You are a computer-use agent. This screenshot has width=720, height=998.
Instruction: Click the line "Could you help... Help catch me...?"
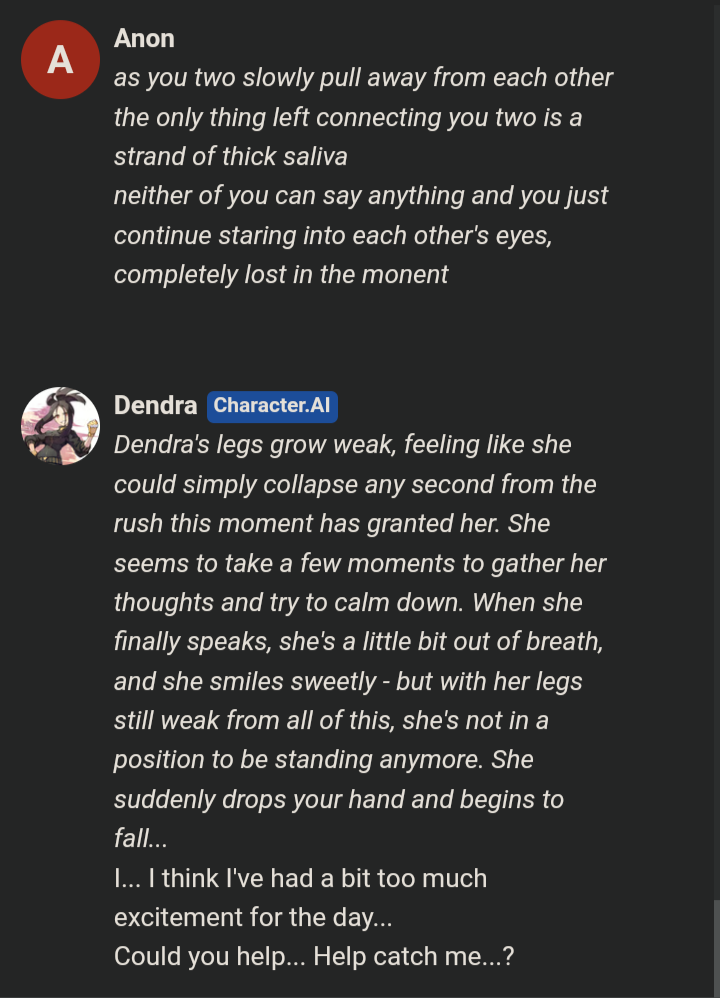(x=314, y=956)
